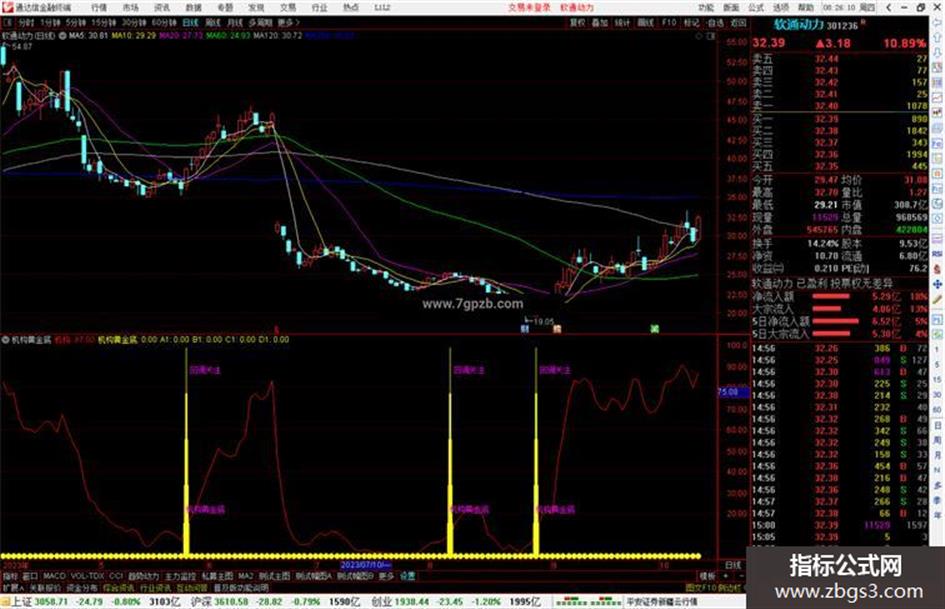Open the 公式 menu
Screen dimensions: 945x609
coord(756,8)
